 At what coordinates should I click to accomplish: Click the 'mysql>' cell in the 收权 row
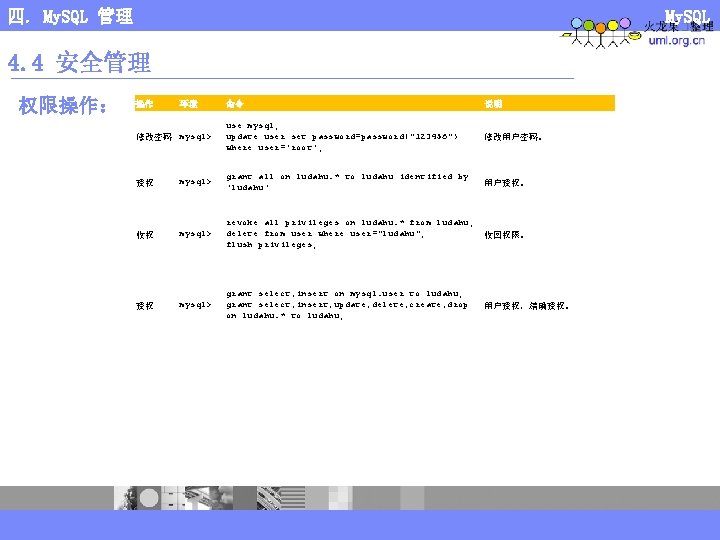(195, 234)
